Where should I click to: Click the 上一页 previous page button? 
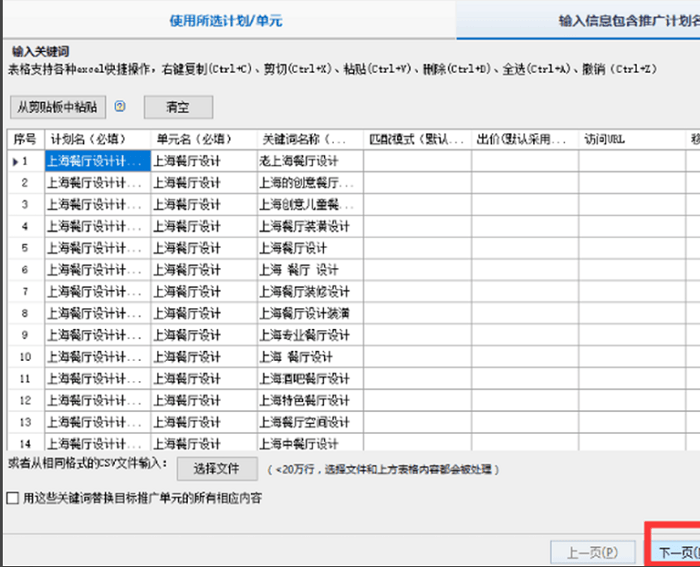pos(593,552)
